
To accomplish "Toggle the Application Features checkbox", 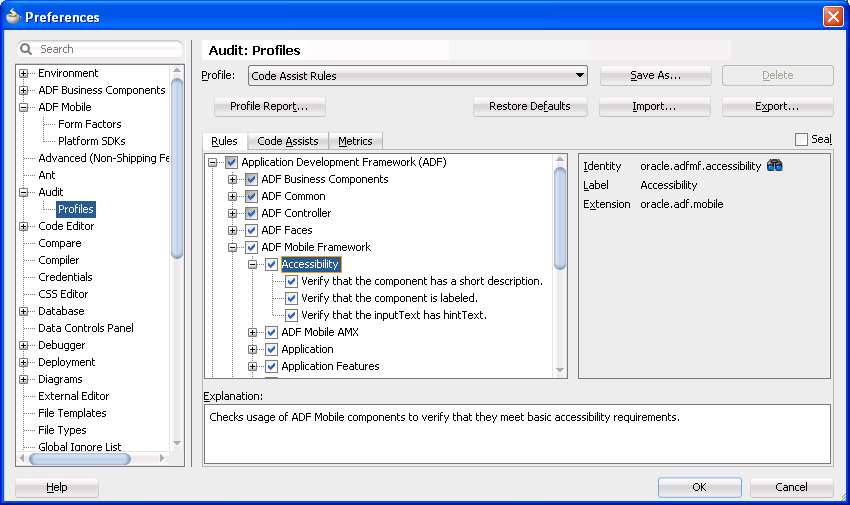I will pos(272,366).
